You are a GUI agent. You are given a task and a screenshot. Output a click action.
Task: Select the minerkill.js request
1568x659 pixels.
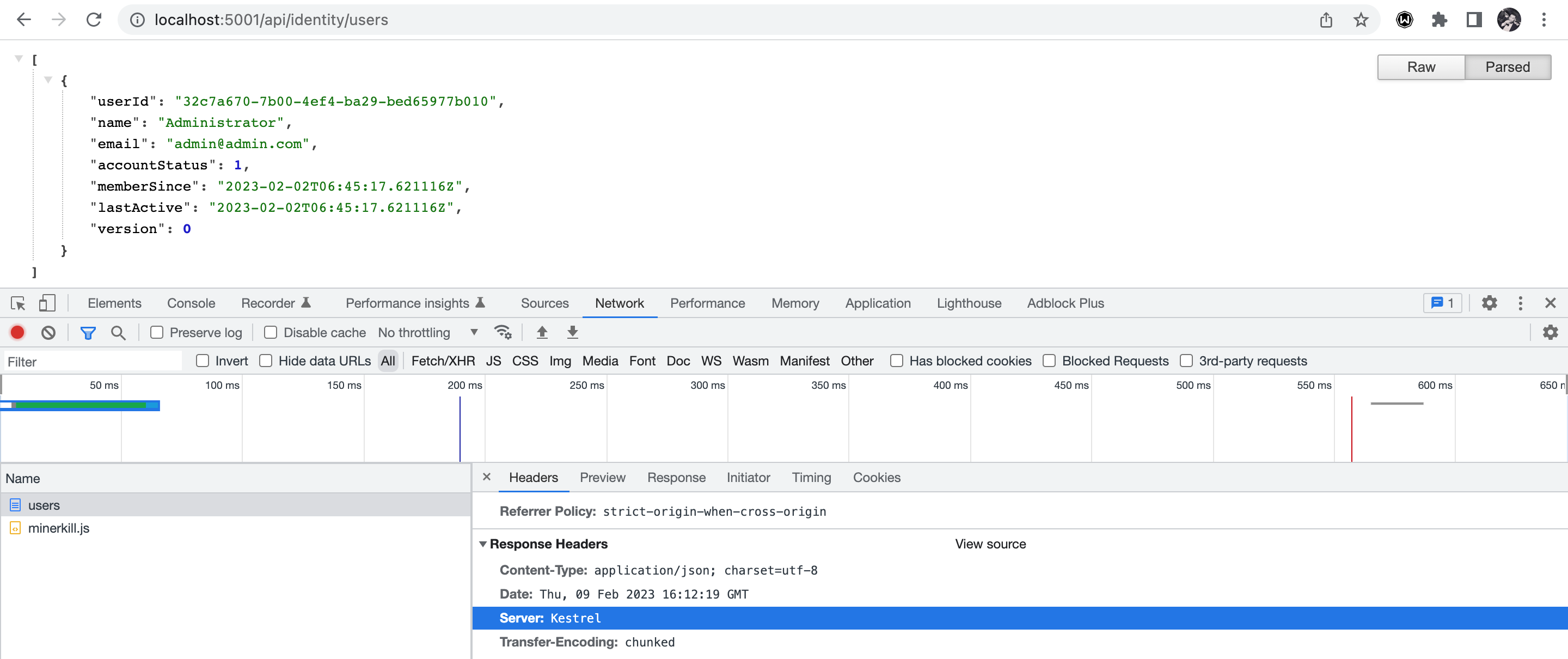58,528
